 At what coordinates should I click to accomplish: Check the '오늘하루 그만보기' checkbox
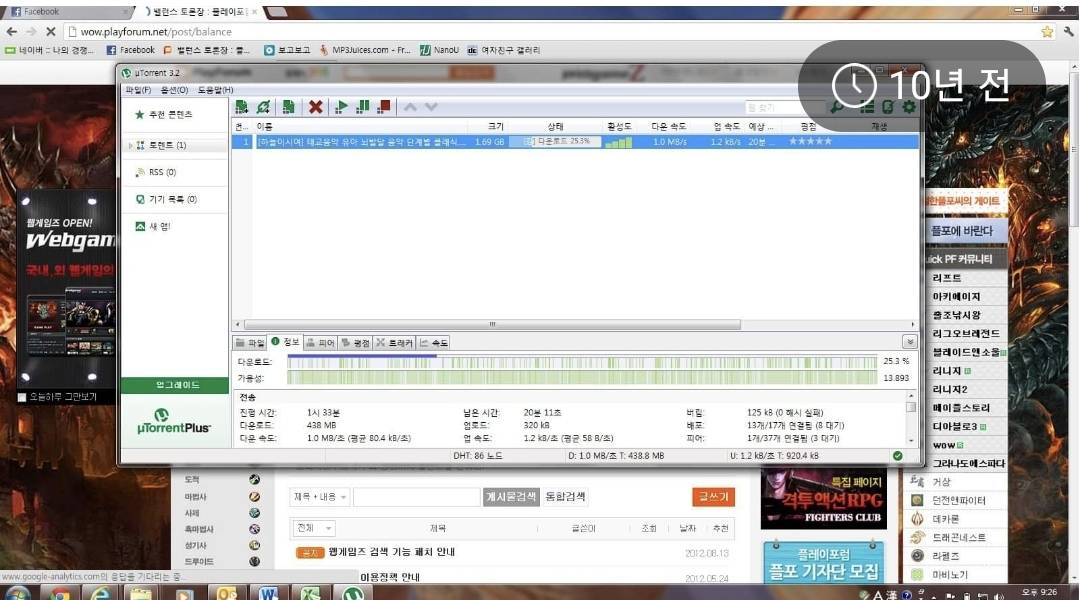pyautogui.click(x=23, y=397)
